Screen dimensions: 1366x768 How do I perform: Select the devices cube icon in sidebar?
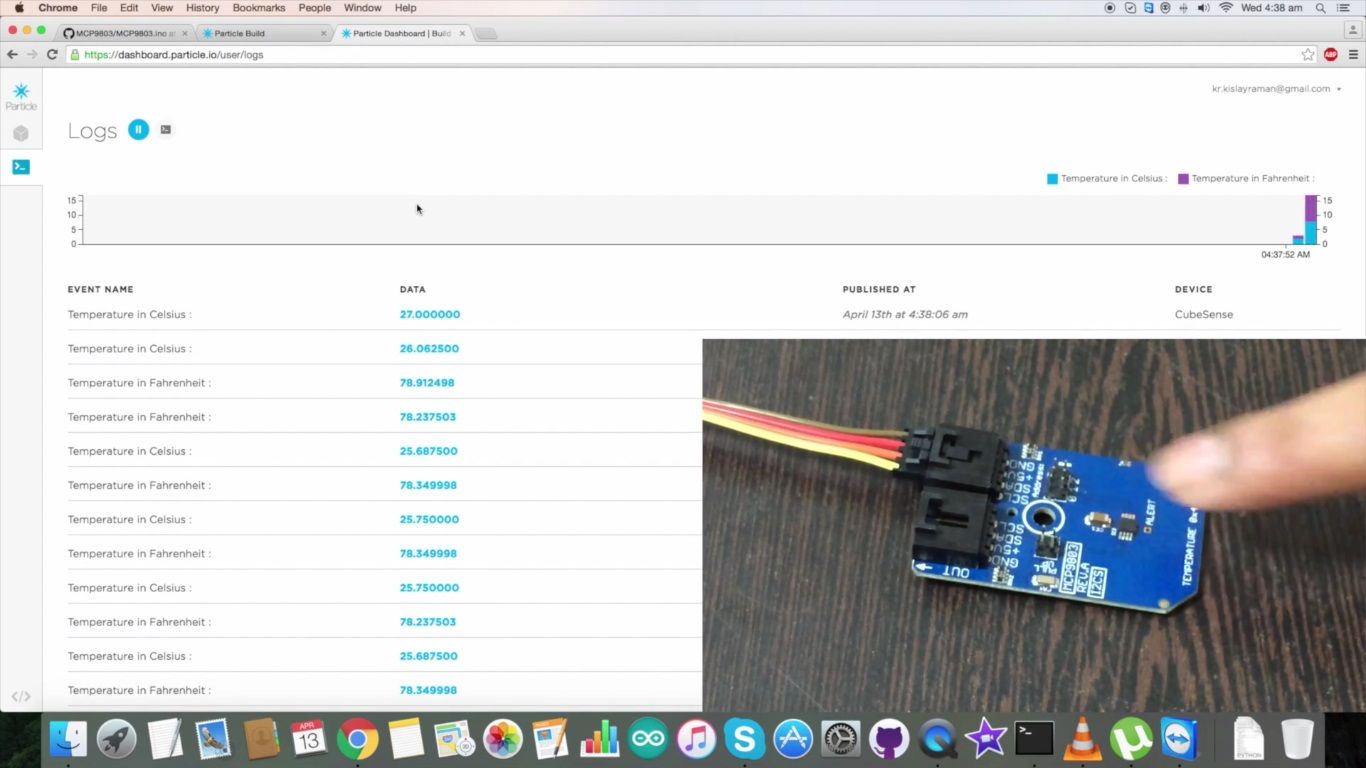tap(20, 132)
